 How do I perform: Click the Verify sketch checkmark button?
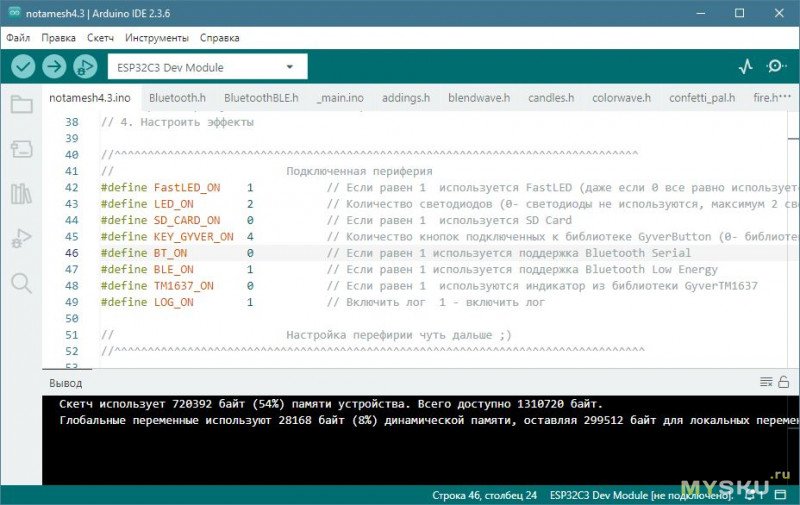click(23, 67)
